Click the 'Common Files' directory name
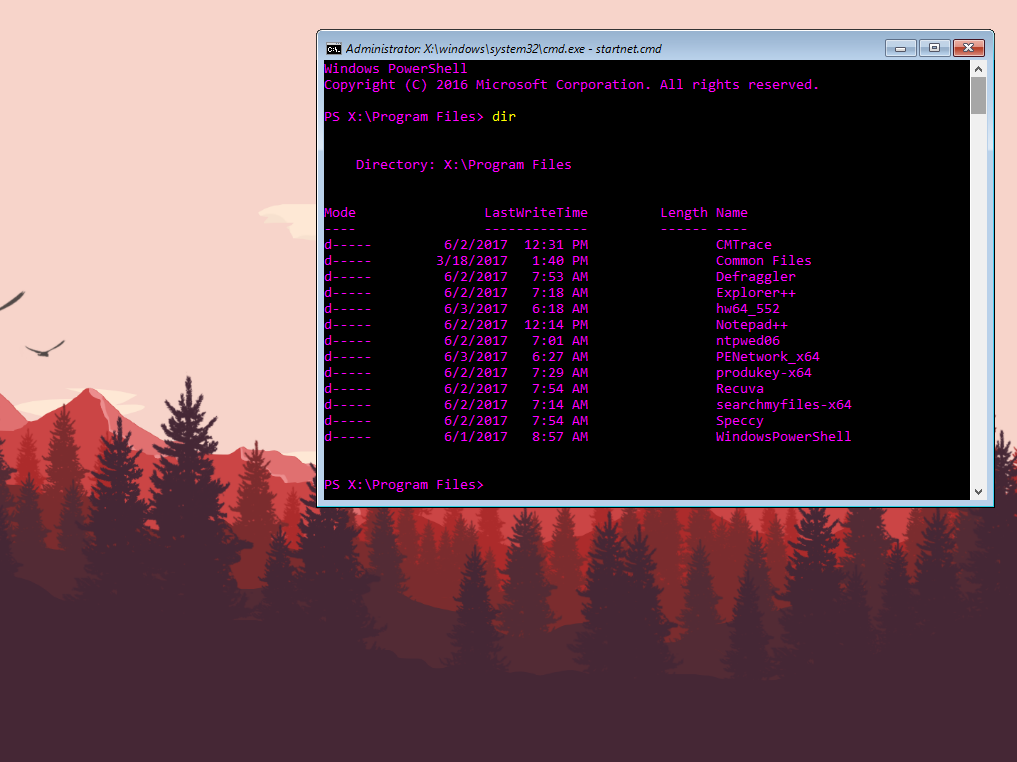1017x762 pixels. (x=763, y=261)
